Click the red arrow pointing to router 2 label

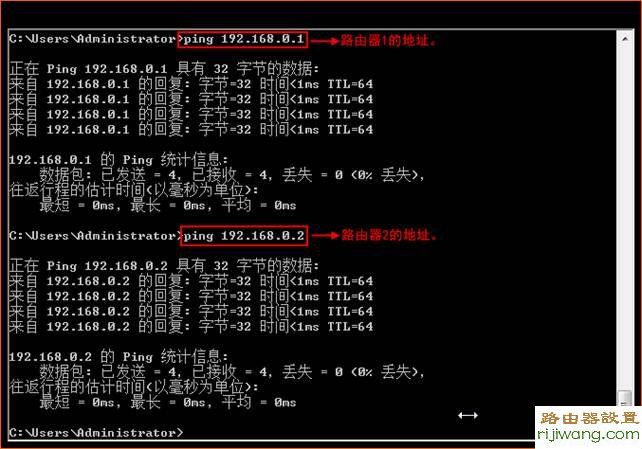click(326, 235)
